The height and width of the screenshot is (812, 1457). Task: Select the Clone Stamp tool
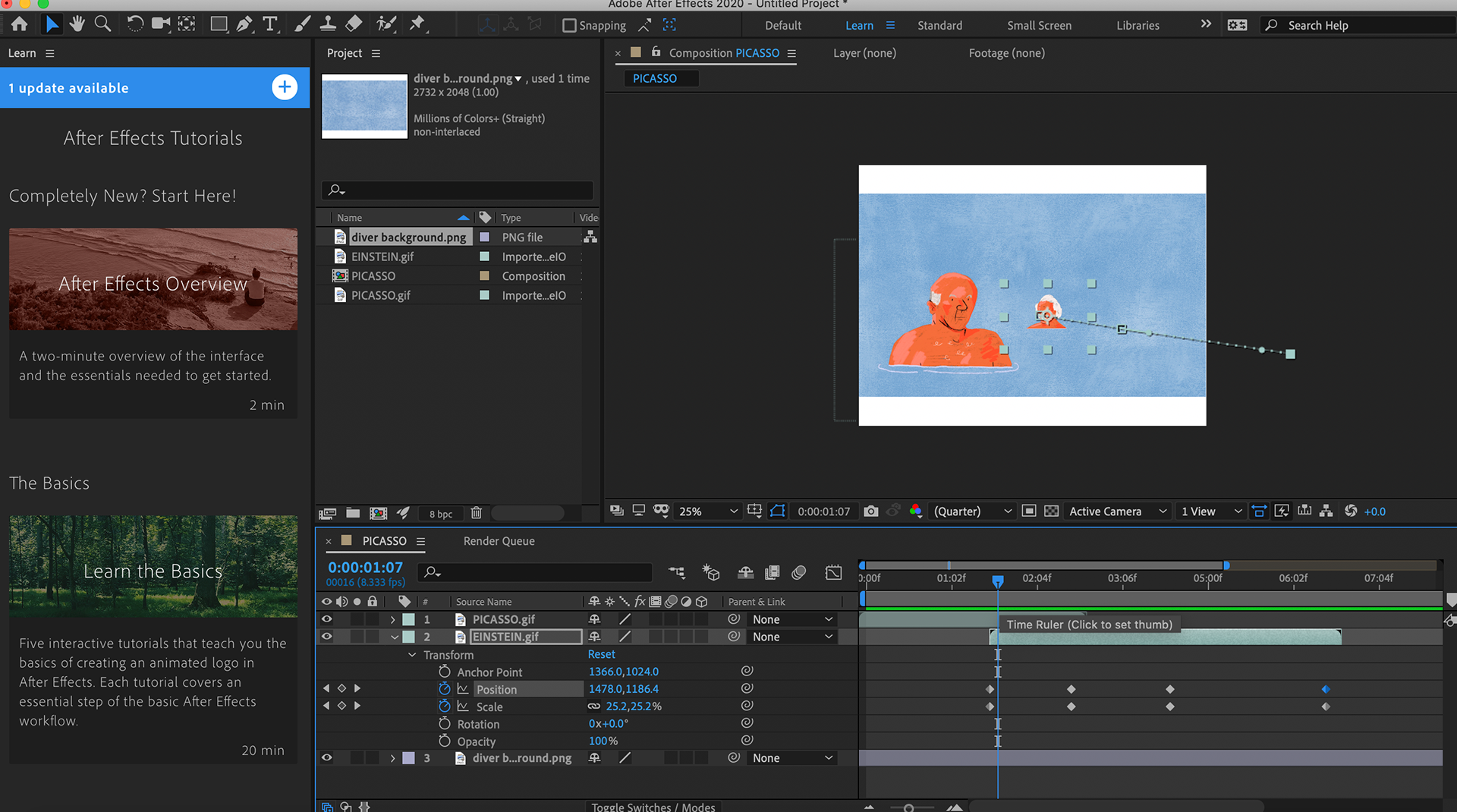click(328, 24)
